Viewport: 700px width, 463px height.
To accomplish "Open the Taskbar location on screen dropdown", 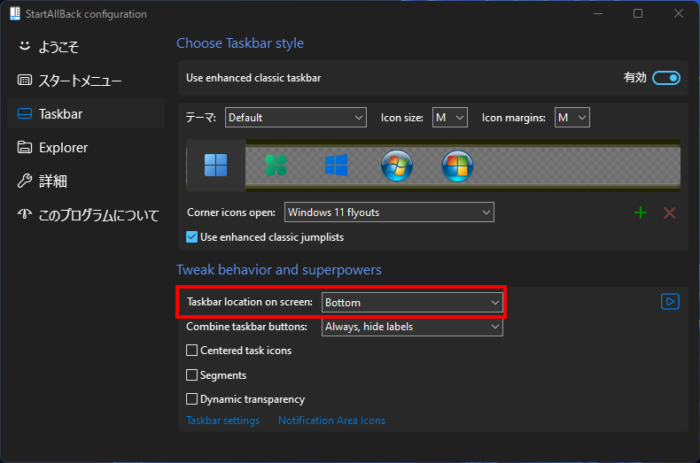I will [412, 302].
